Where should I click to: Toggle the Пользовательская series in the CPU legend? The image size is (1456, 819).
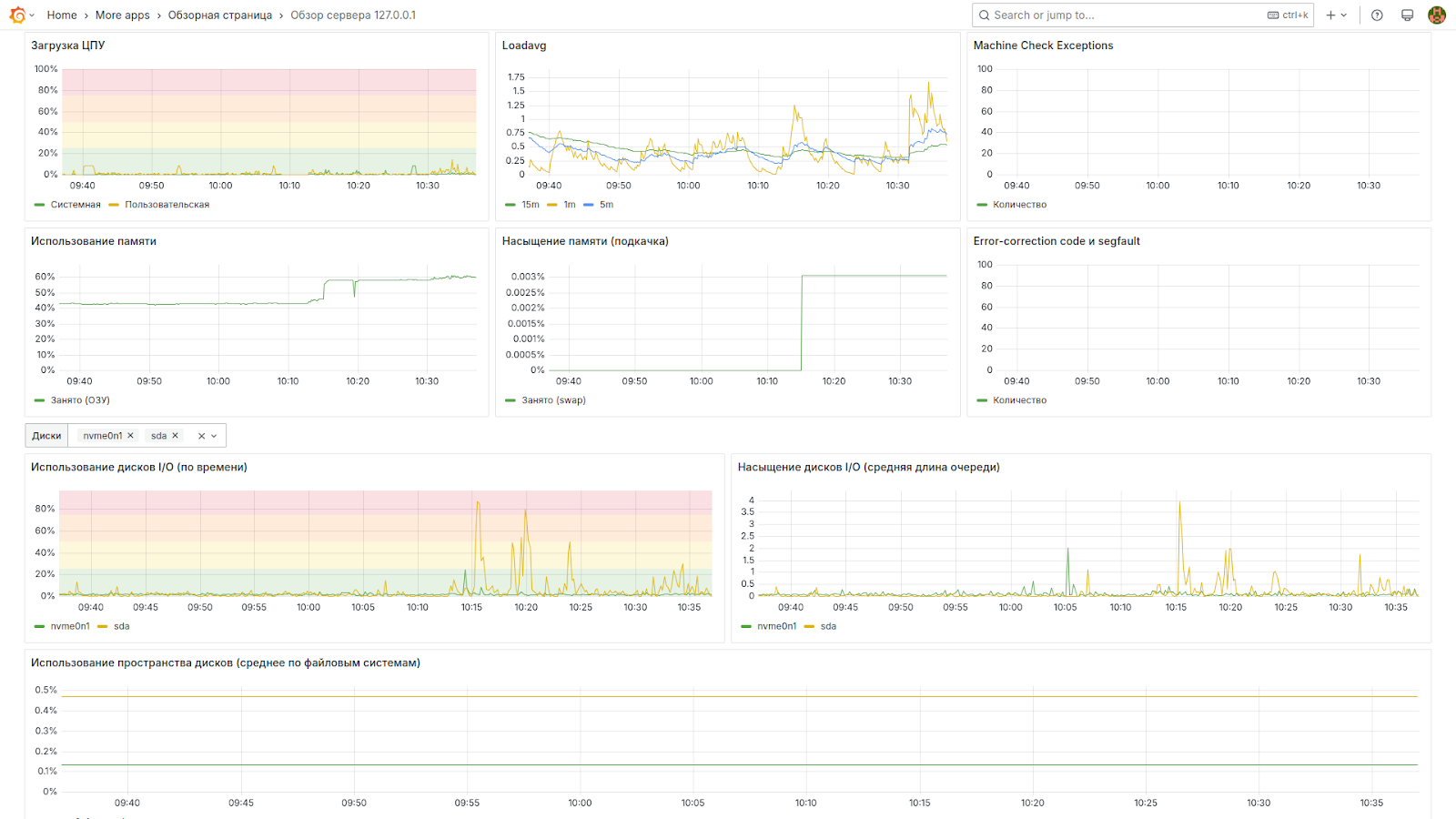(x=167, y=205)
